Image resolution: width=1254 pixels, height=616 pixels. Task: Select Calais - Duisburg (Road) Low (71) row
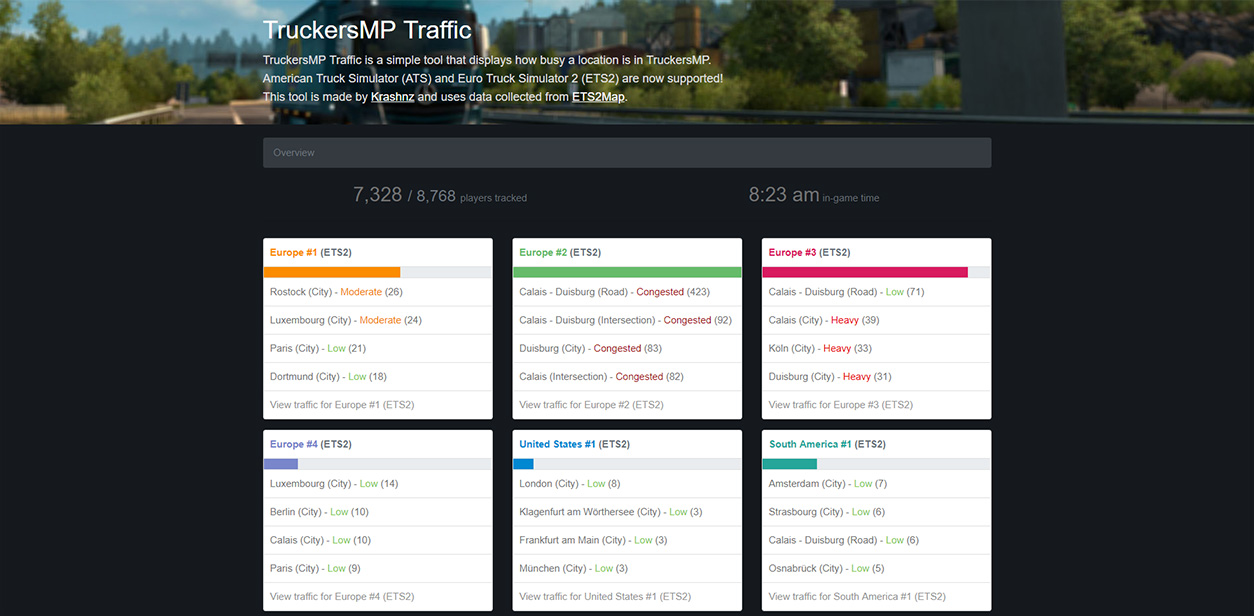click(877, 292)
